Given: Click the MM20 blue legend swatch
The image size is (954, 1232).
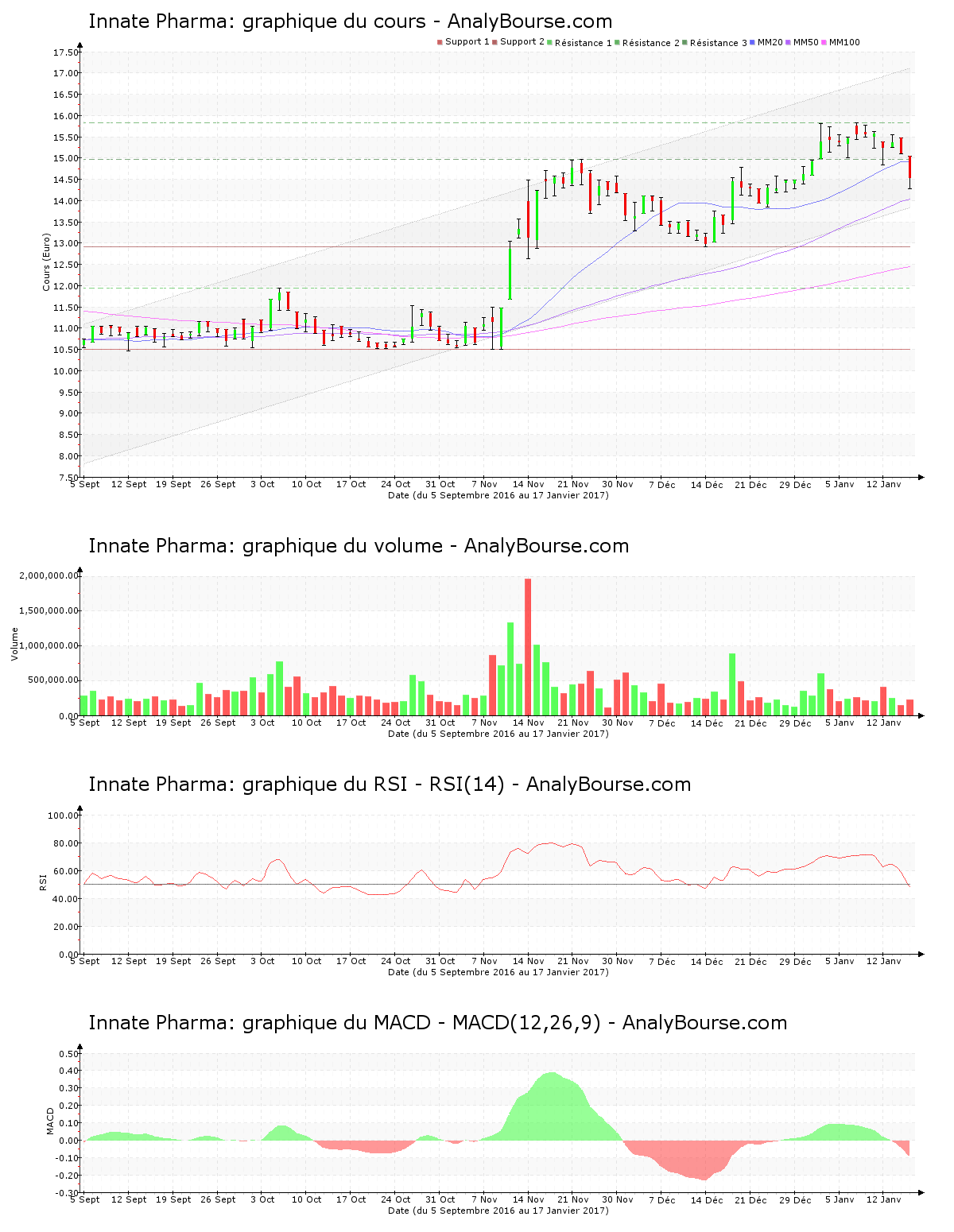Looking at the screenshot, I should [752, 42].
